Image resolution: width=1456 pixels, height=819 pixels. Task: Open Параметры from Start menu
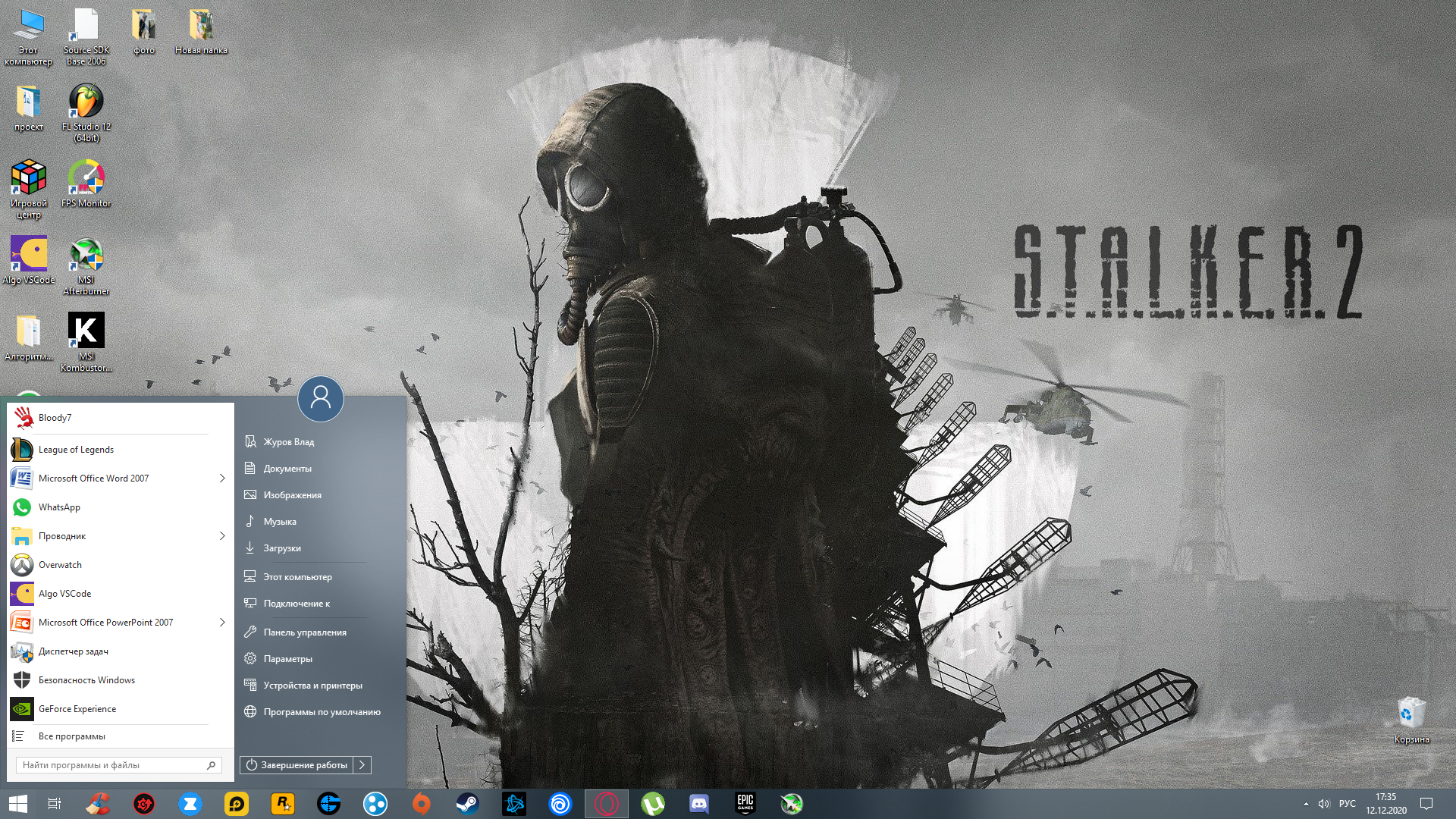(287, 657)
